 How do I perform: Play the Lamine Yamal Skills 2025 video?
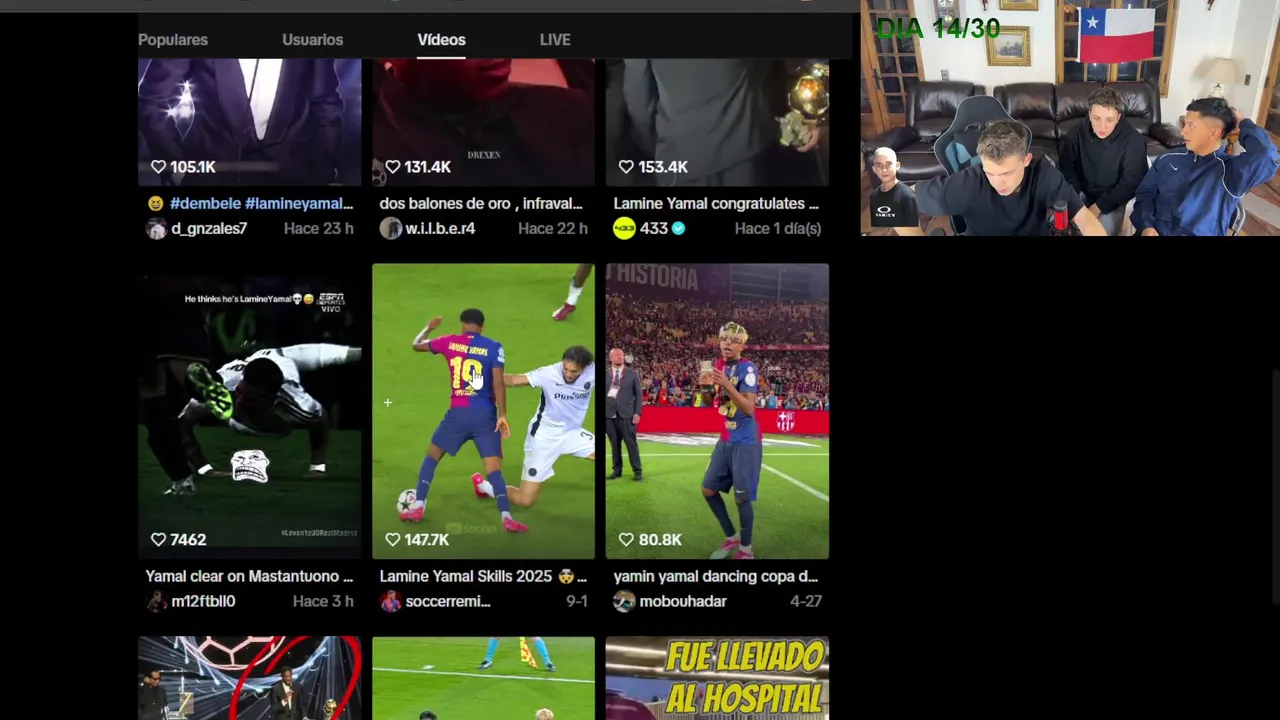[483, 411]
